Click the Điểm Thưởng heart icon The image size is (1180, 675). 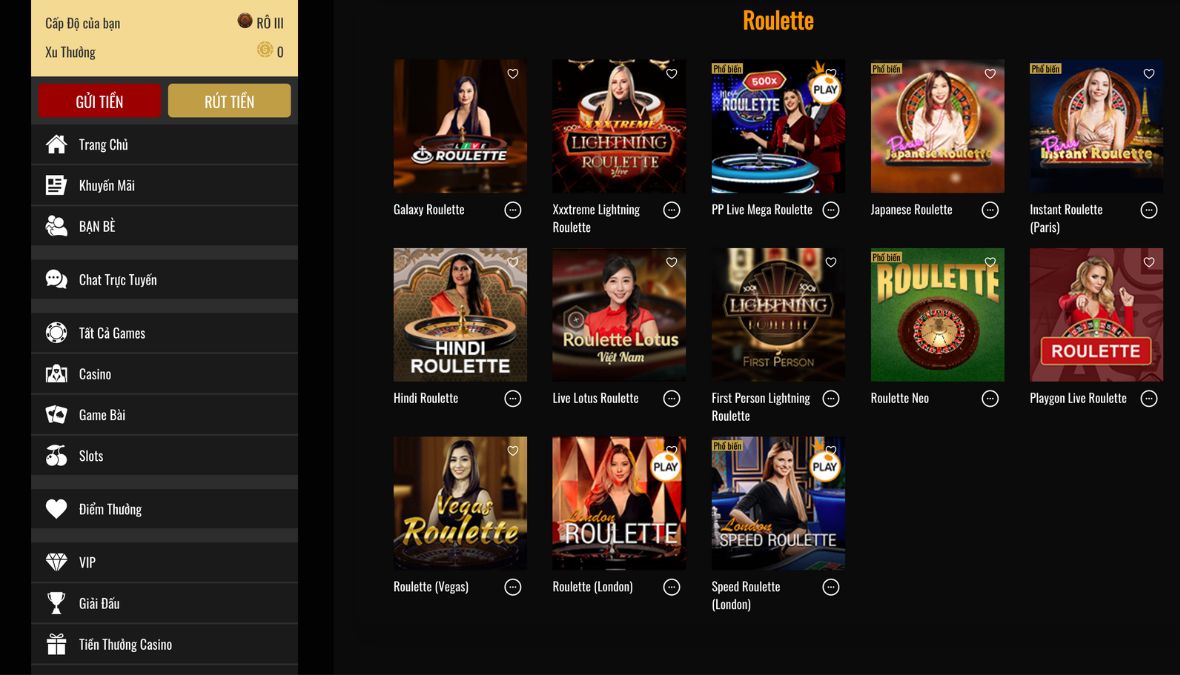(x=56, y=508)
